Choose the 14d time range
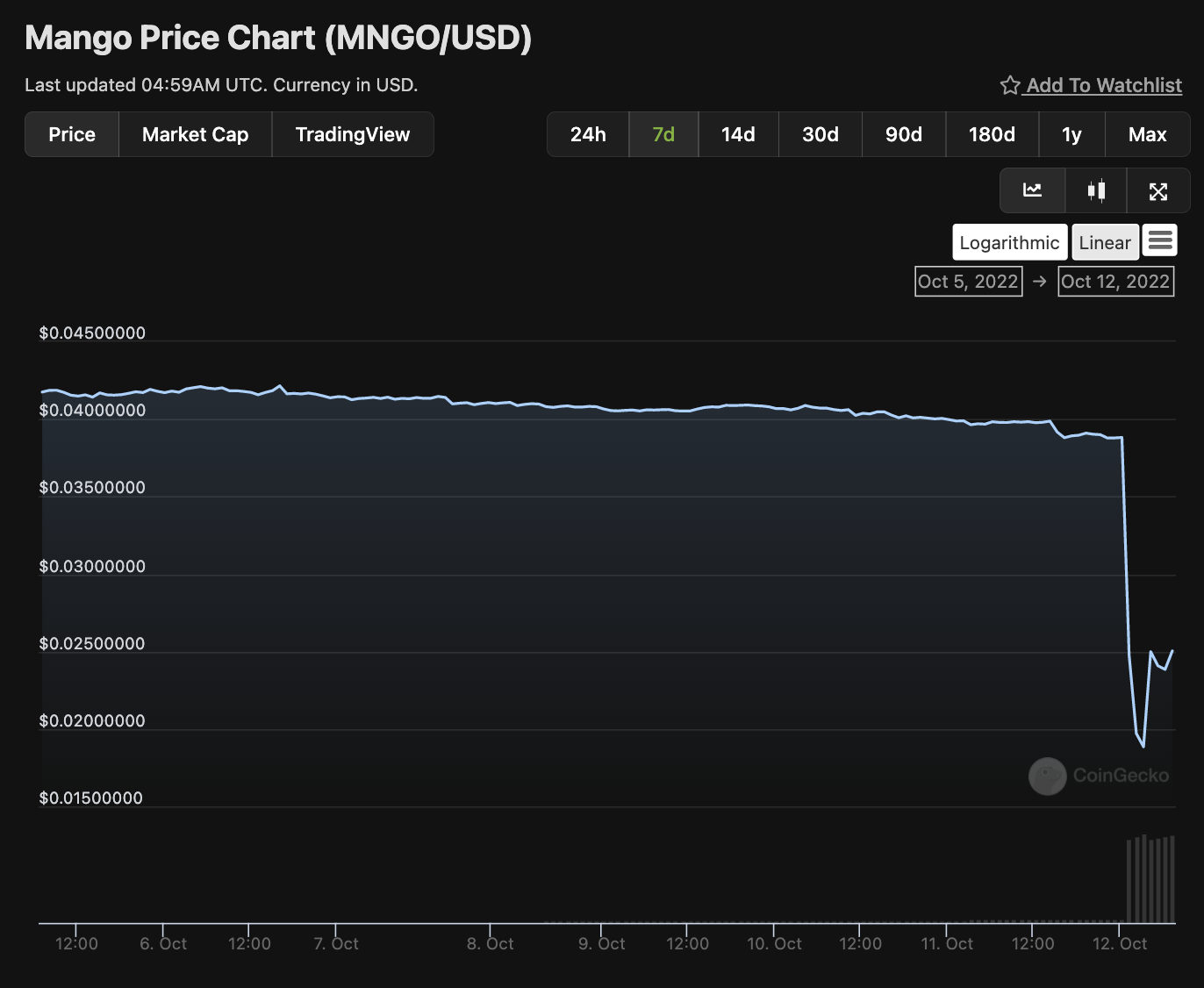 (x=738, y=134)
